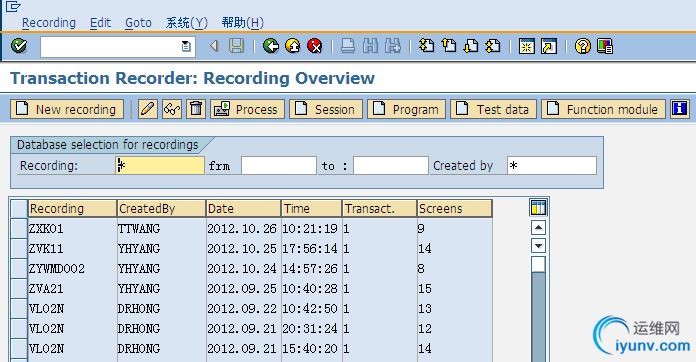The height and width of the screenshot is (362, 696).
Task: Click the Save diskette icon
Action: [x=237, y=46]
